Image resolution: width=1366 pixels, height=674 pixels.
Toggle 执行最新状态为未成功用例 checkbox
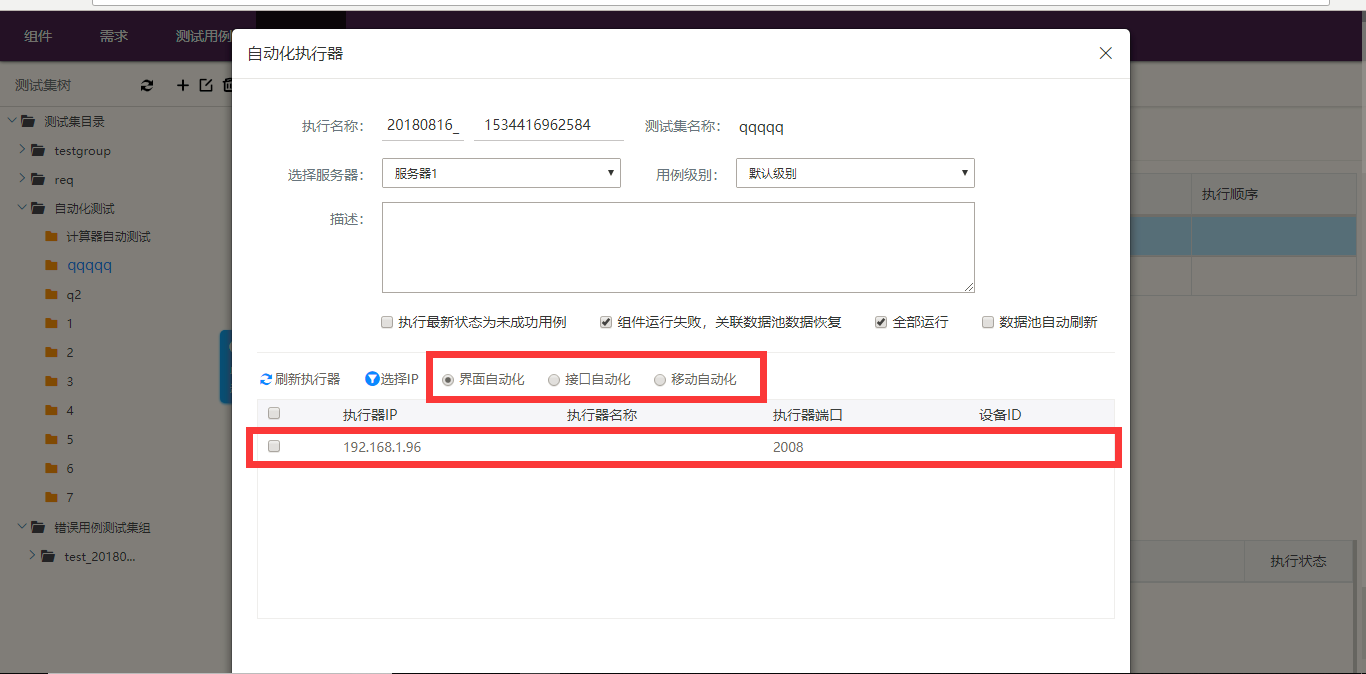[387, 322]
